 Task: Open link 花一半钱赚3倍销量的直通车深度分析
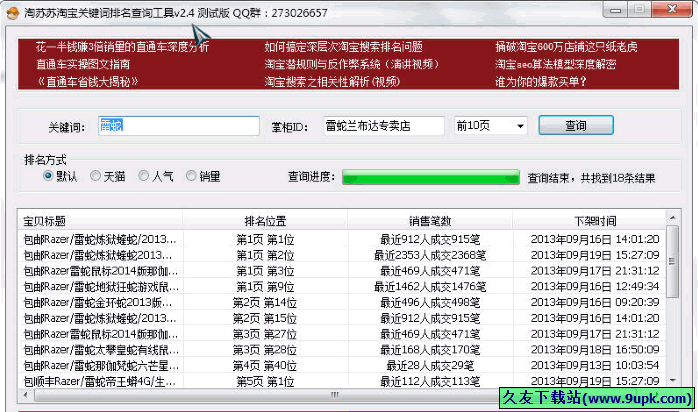click(x=122, y=47)
